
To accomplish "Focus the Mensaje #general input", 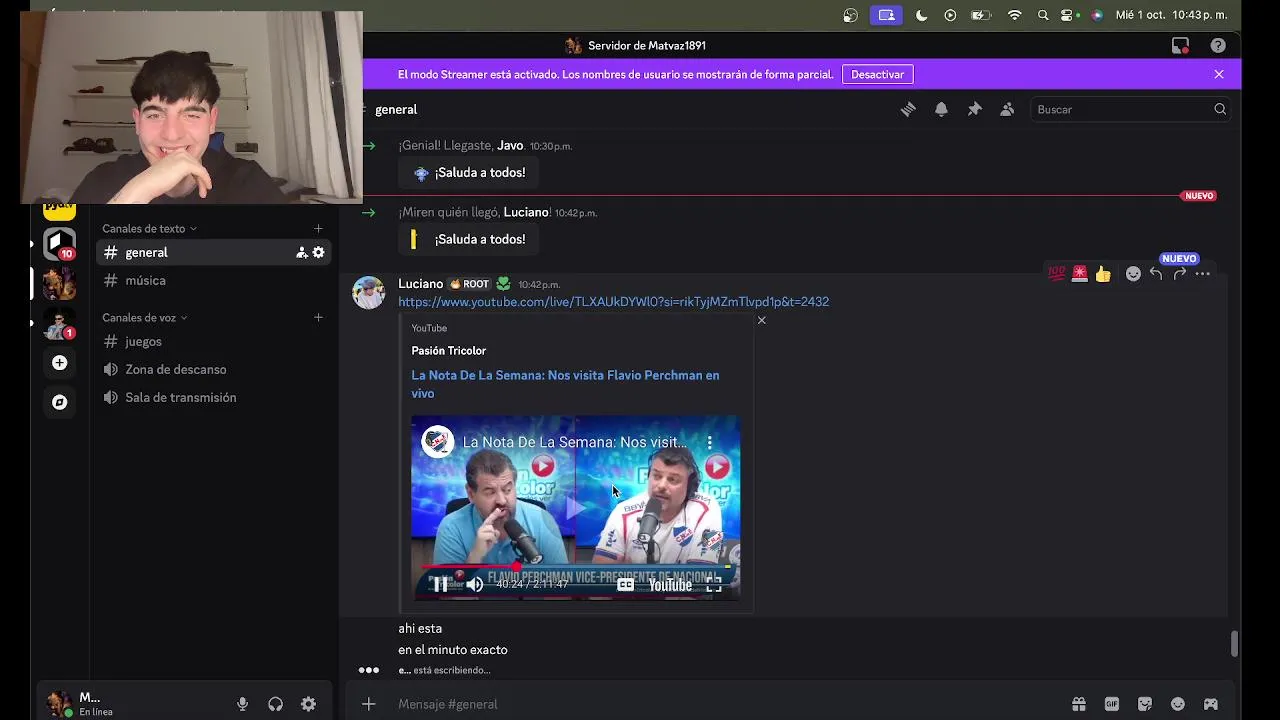I will click(x=725, y=704).
